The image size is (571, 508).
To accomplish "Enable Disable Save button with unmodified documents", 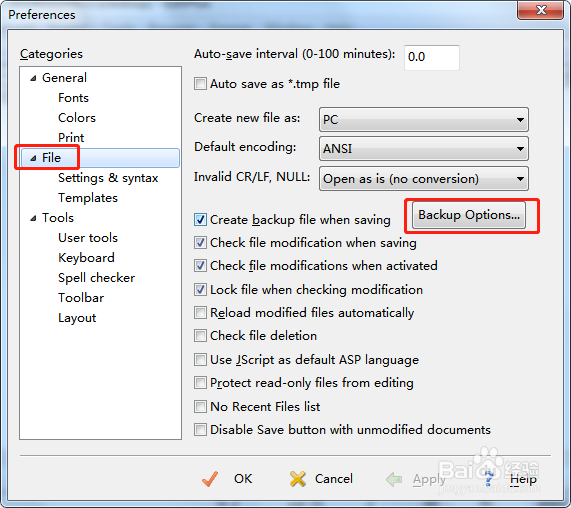I will coord(200,430).
